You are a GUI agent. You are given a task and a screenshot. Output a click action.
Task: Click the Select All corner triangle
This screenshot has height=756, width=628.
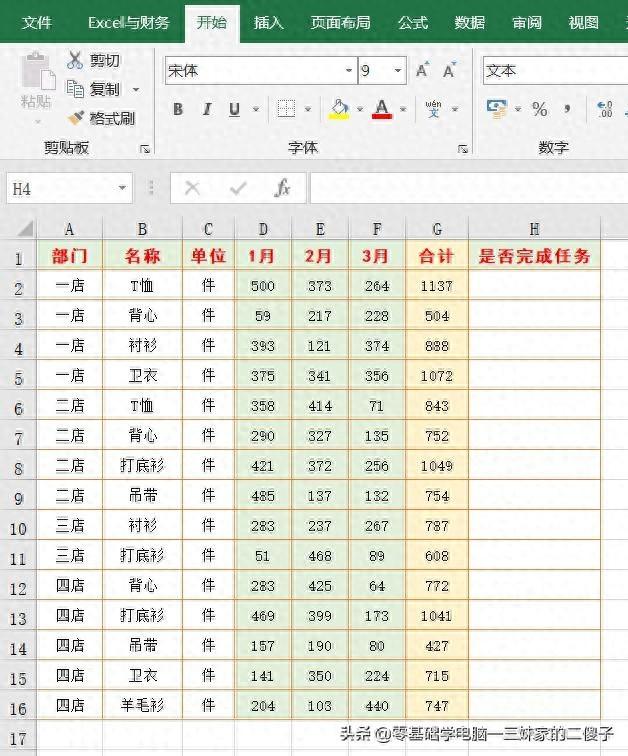pyautogui.click(x=24, y=229)
